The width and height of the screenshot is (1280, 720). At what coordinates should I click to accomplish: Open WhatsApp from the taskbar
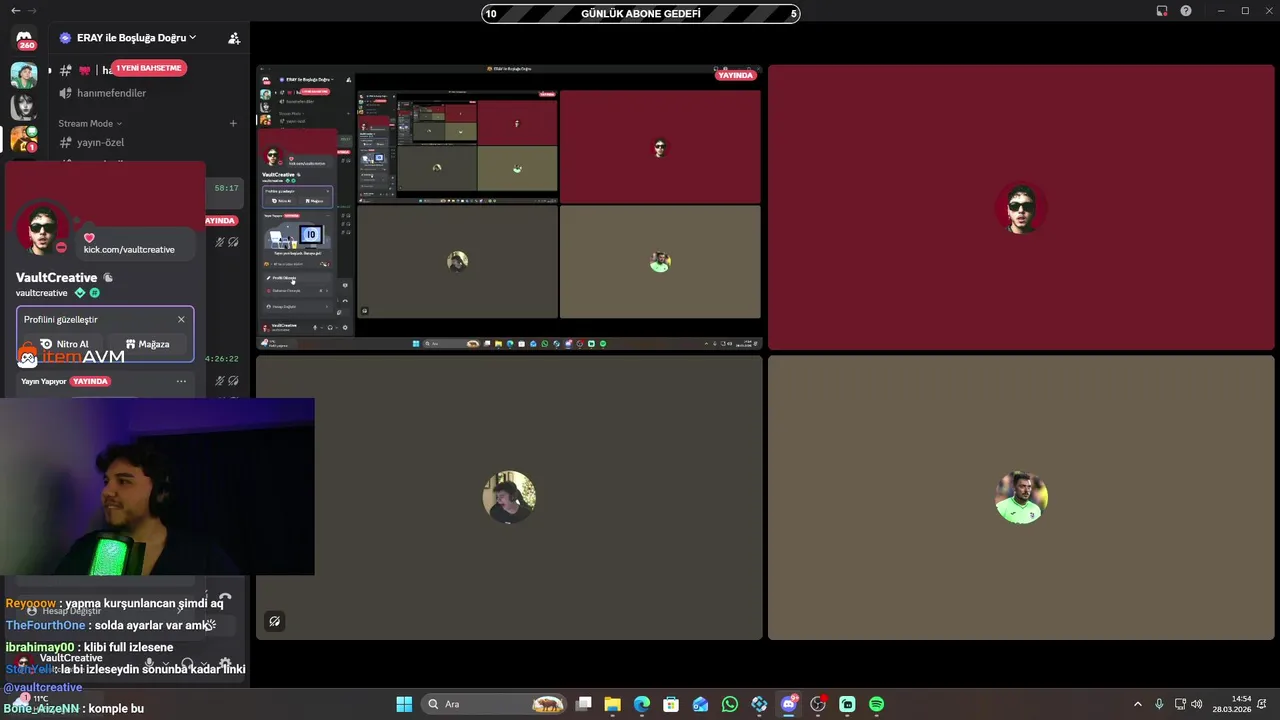tap(730, 704)
